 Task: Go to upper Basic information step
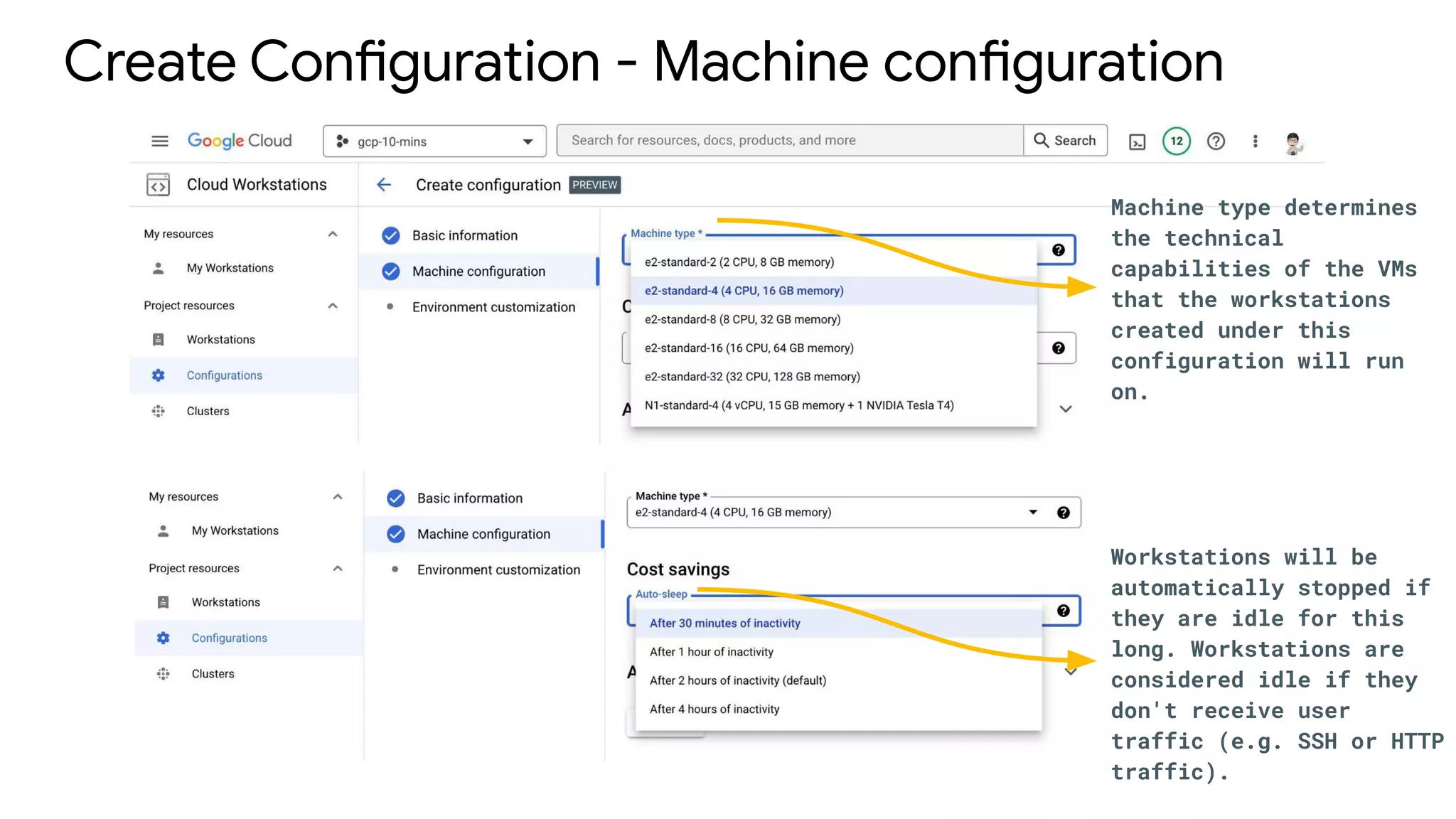tap(465, 235)
